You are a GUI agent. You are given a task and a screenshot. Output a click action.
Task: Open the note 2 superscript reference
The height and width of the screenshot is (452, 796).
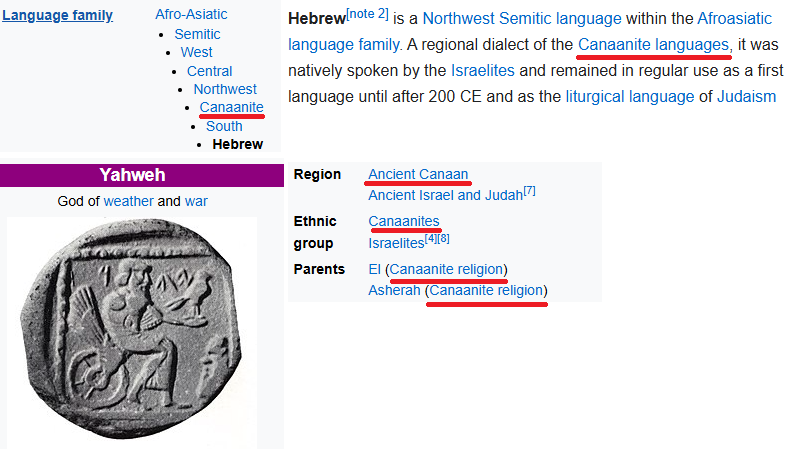click(x=368, y=14)
